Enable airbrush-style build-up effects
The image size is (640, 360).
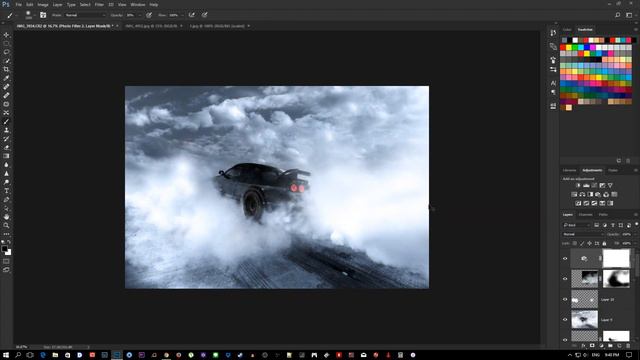coord(191,15)
